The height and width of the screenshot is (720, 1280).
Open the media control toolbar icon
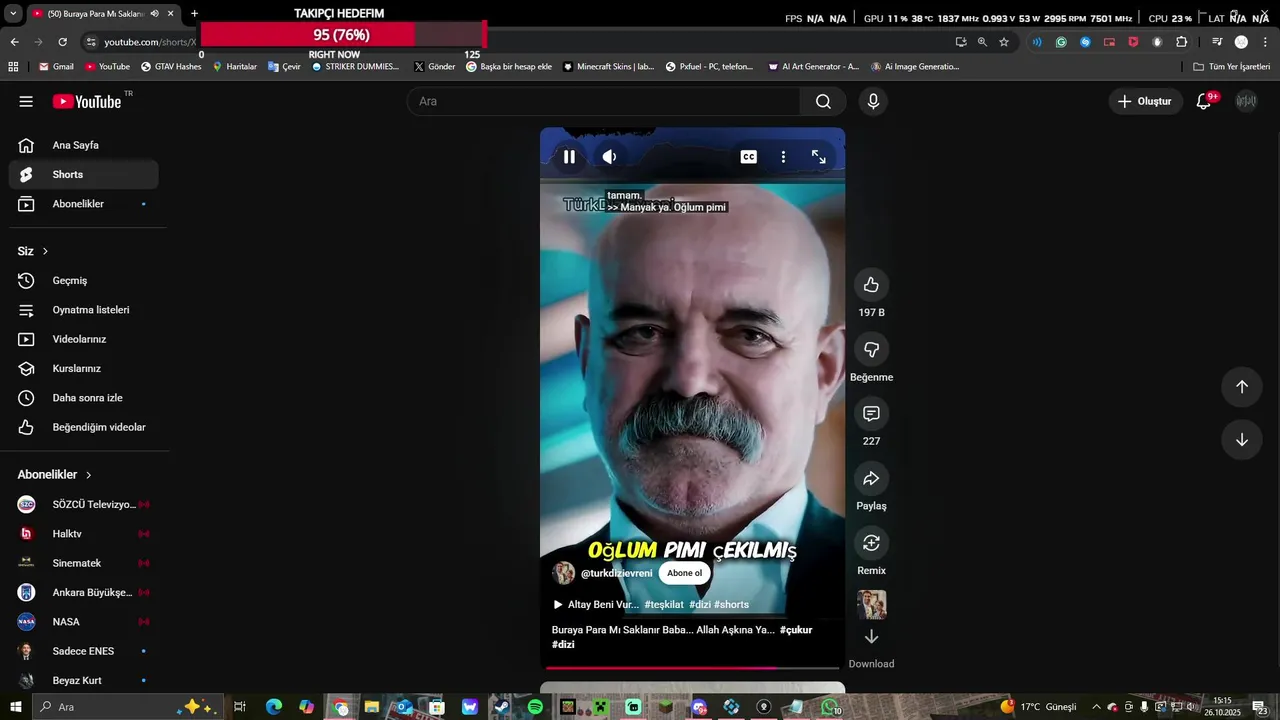[x=1217, y=42]
